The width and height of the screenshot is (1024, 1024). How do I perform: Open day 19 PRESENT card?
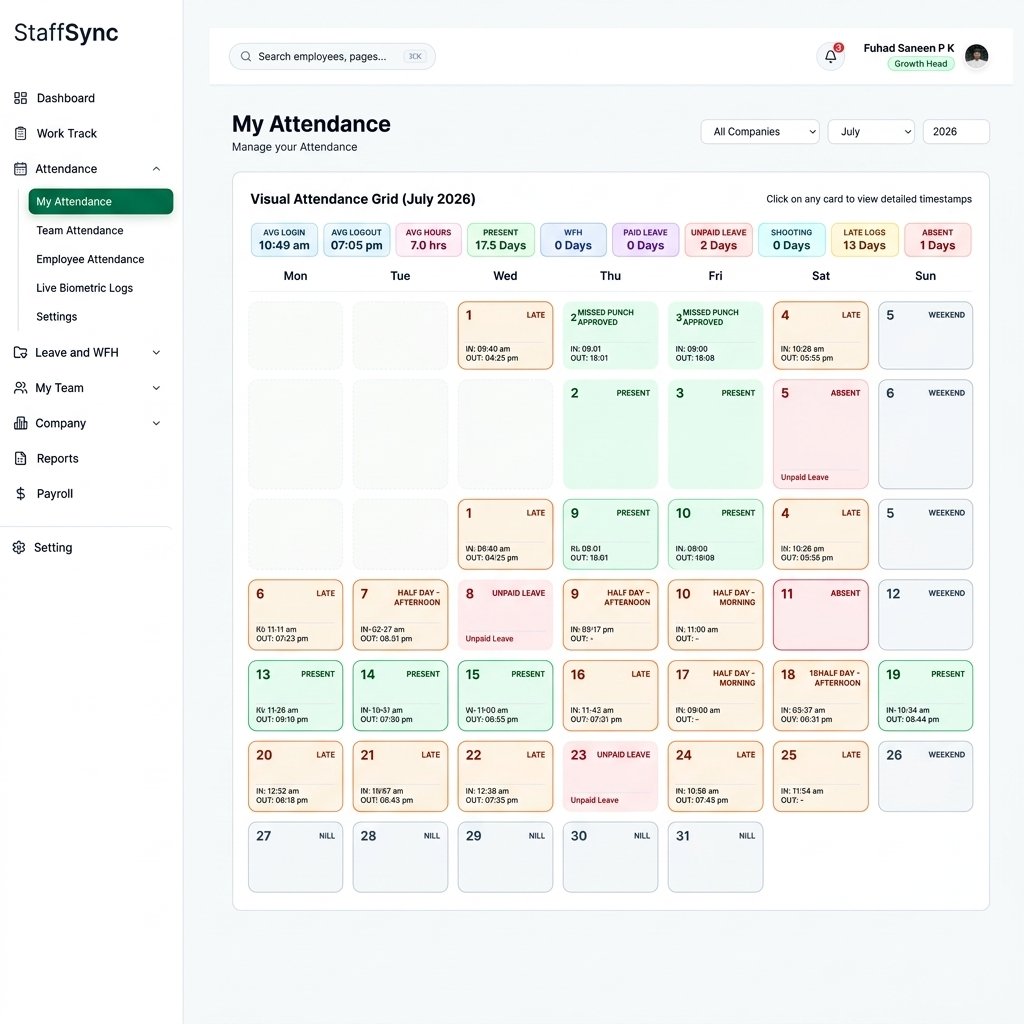(925, 696)
